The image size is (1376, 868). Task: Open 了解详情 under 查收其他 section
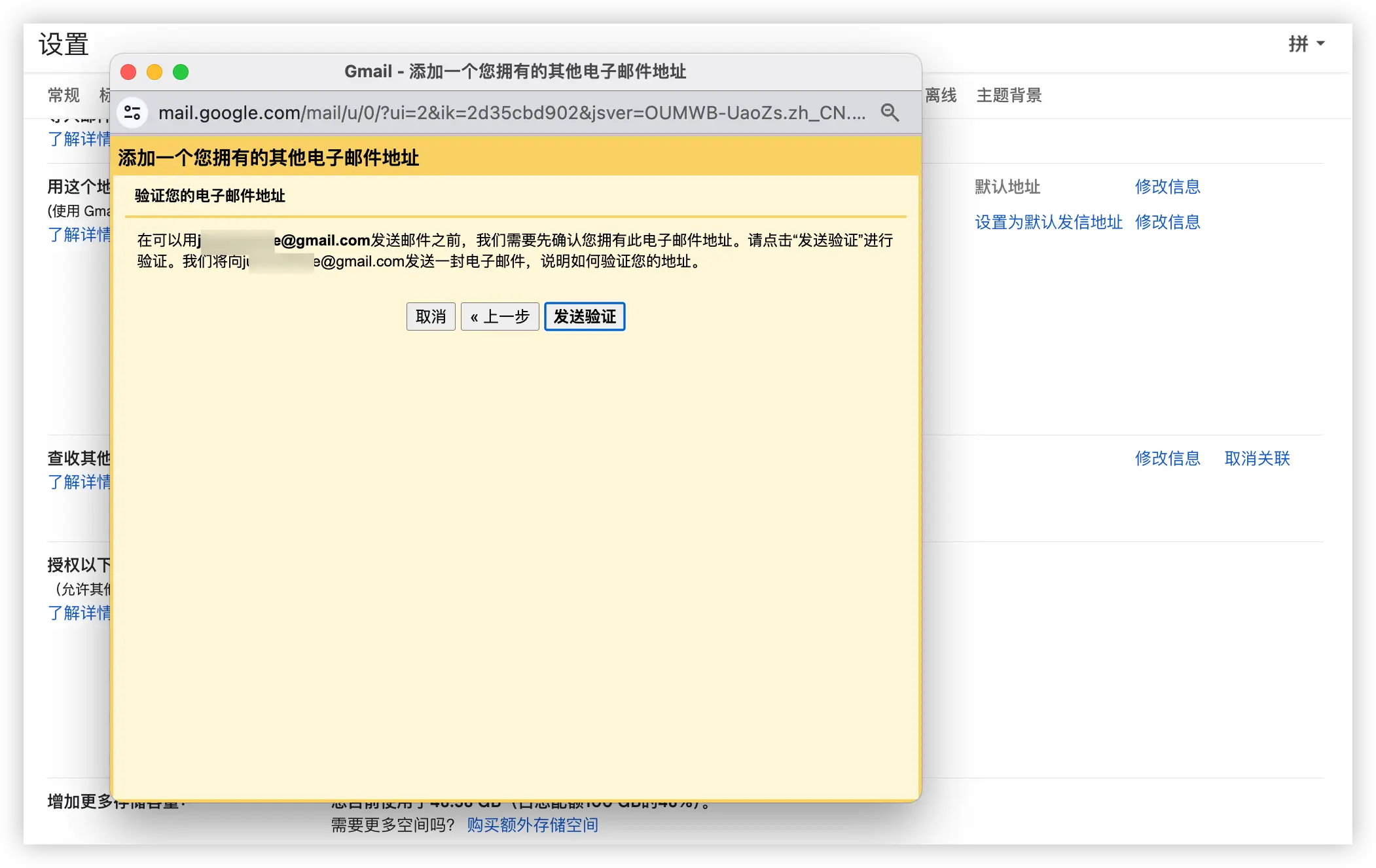(x=79, y=482)
